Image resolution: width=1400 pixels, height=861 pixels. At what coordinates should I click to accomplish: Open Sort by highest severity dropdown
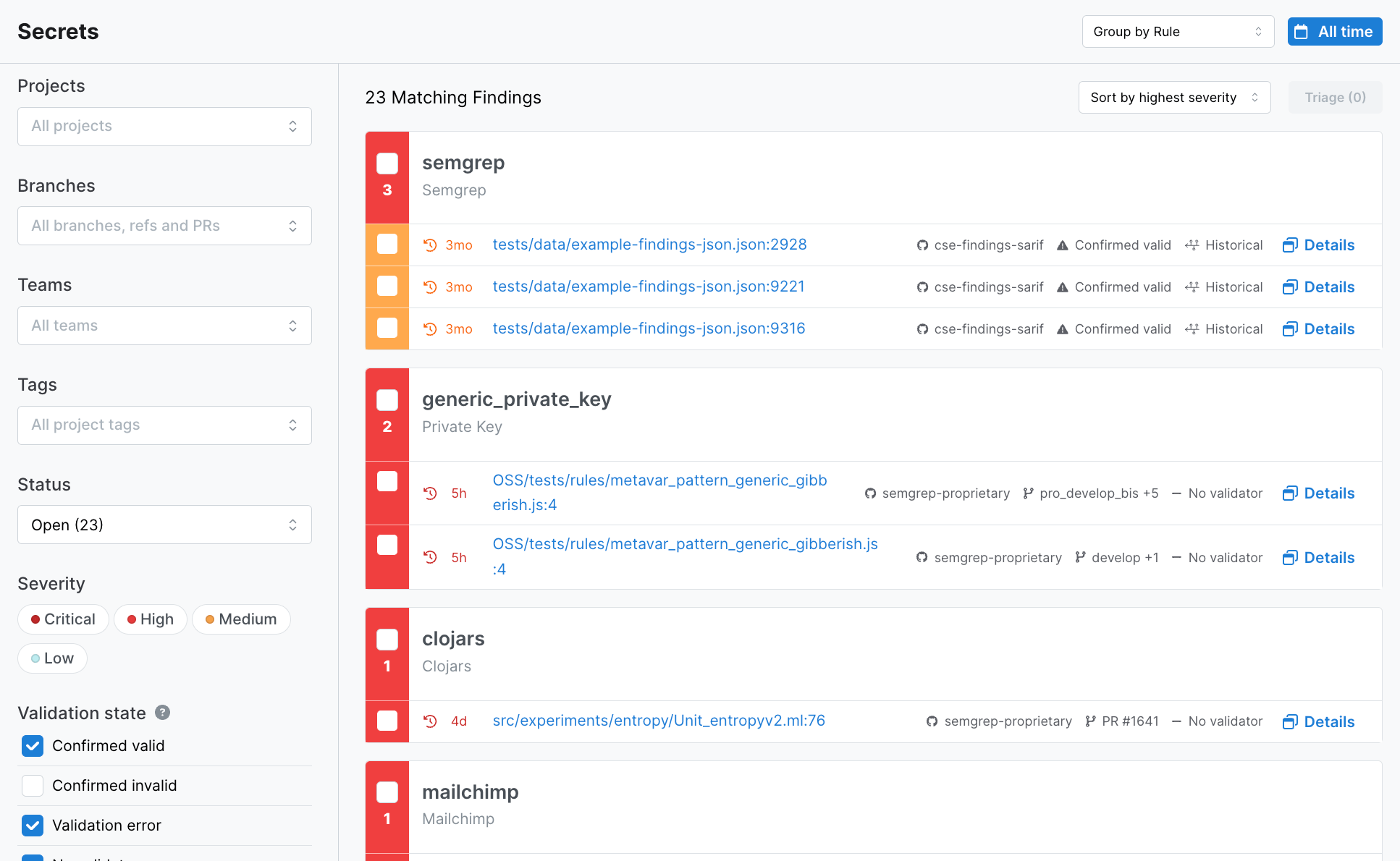(1174, 98)
